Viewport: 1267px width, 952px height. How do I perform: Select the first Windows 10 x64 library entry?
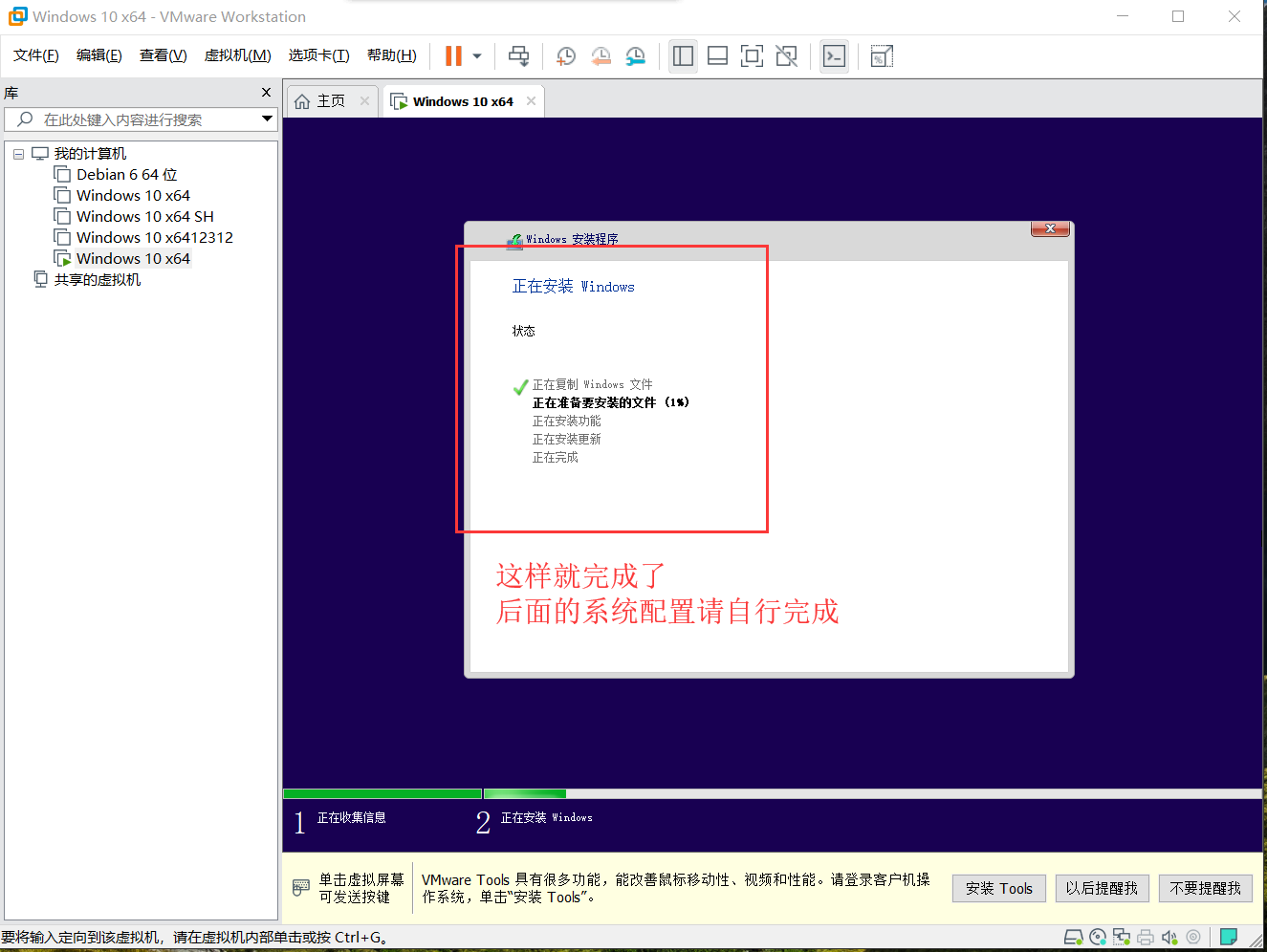(x=133, y=196)
